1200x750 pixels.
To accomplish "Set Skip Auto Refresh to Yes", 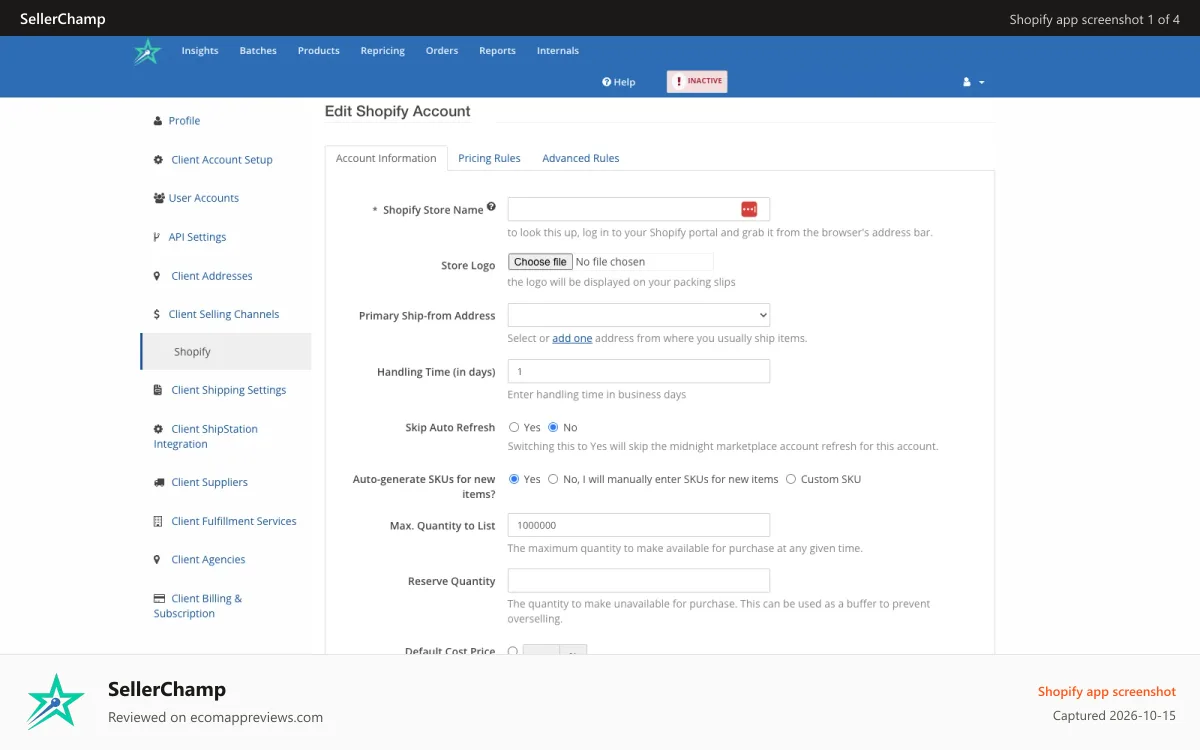I will click(514, 427).
